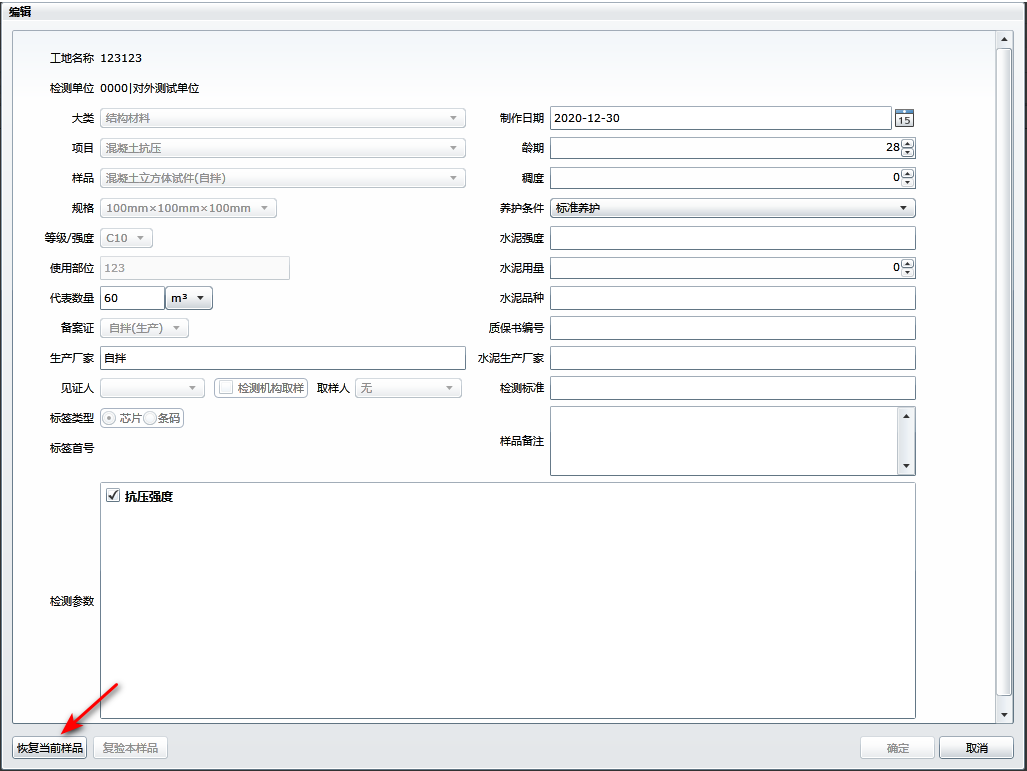Image resolution: width=1027 pixels, height=771 pixels.
Task: Click the 生产厂家 text field
Action: [283, 358]
